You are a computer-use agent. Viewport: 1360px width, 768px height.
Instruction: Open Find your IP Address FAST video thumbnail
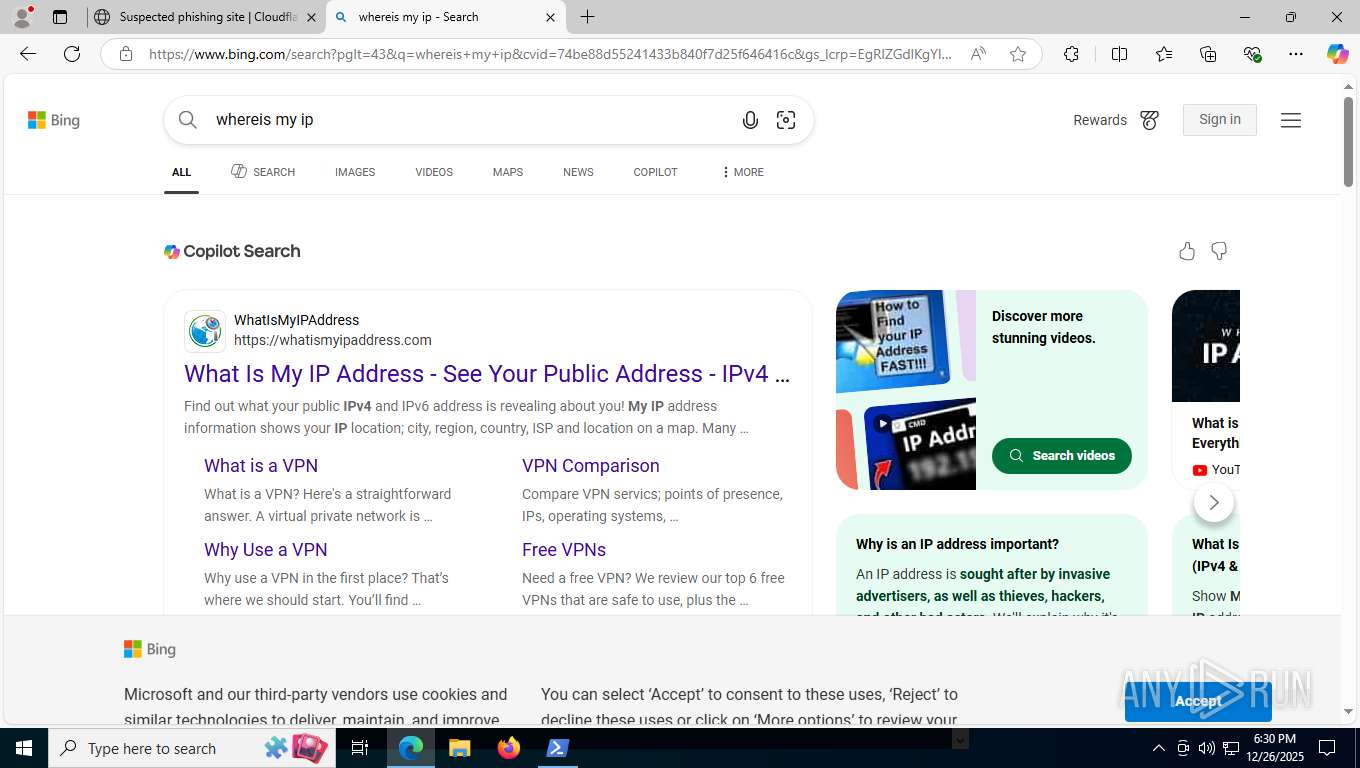(x=892, y=340)
